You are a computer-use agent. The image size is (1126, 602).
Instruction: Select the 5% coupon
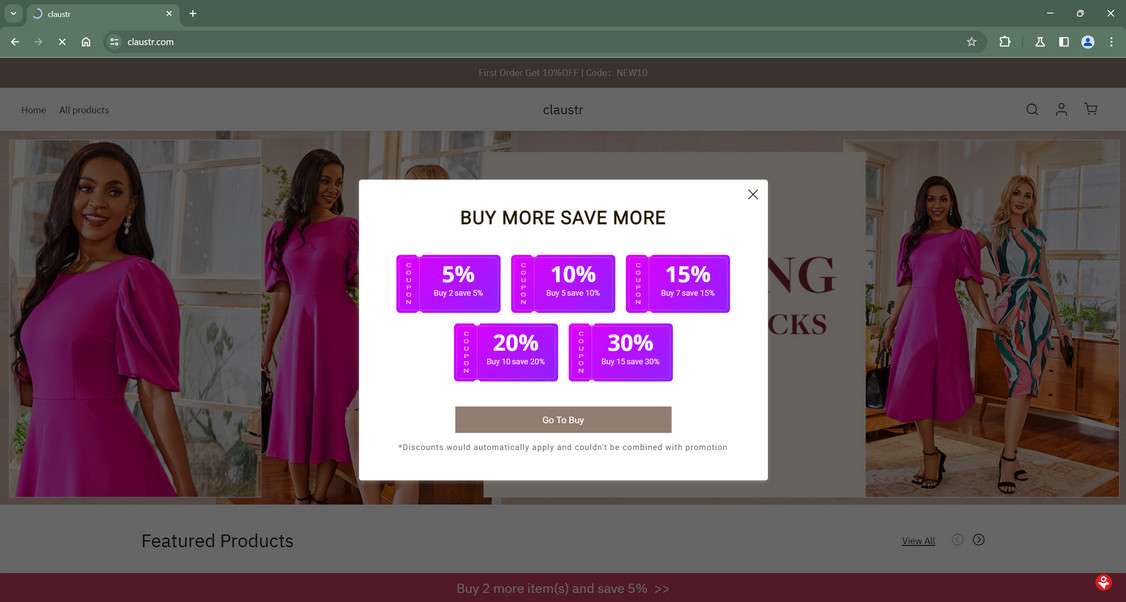point(448,284)
